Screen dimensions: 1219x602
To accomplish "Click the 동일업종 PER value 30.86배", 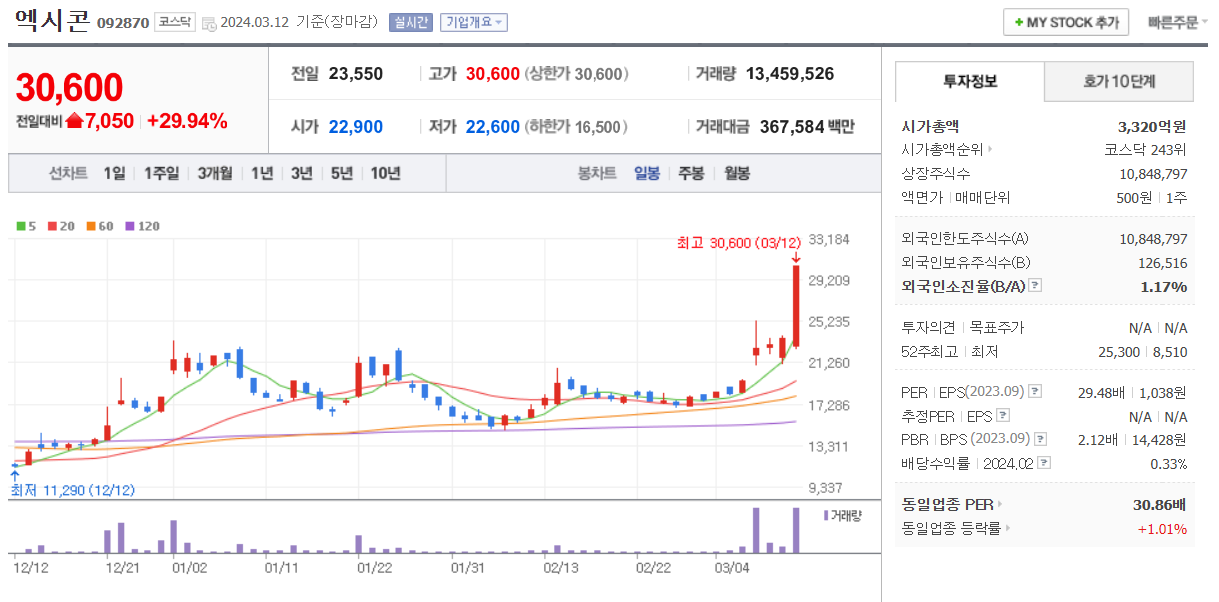I will tap(1159, 504).
